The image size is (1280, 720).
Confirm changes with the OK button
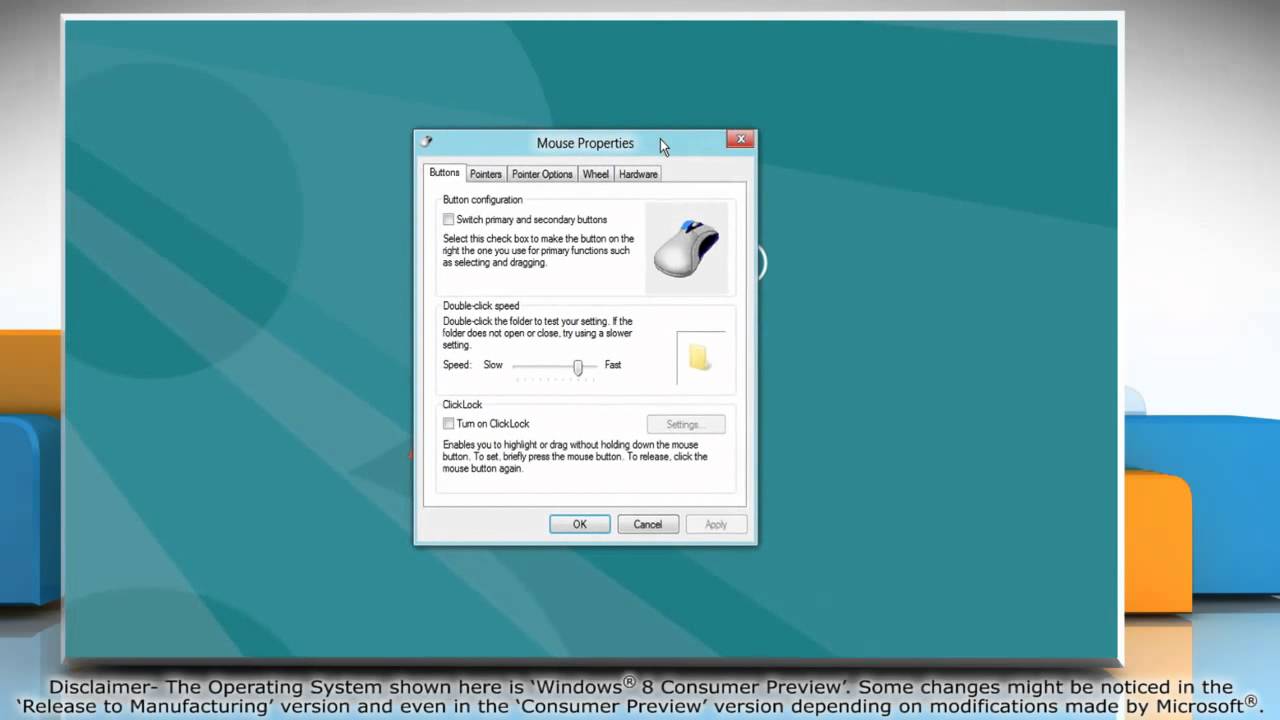pos(579,524)
